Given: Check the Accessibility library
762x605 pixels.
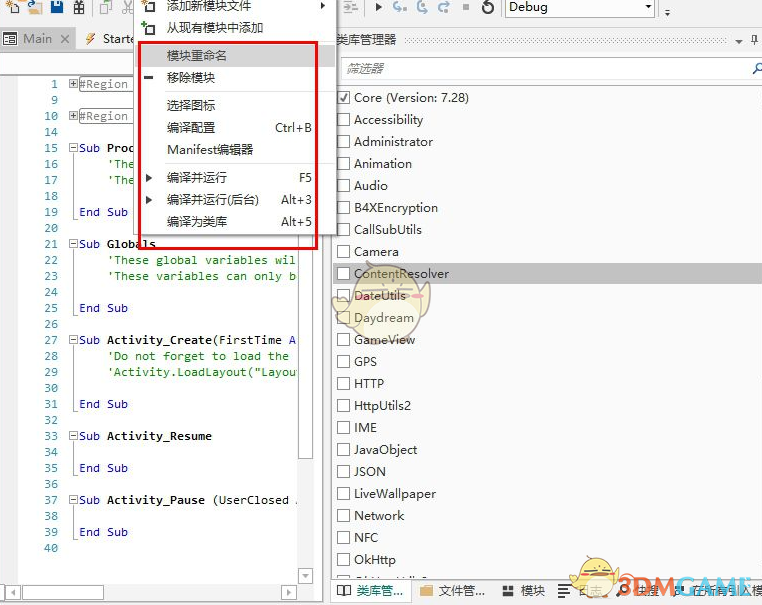Looking at the screenshot, I should [343, 120].
